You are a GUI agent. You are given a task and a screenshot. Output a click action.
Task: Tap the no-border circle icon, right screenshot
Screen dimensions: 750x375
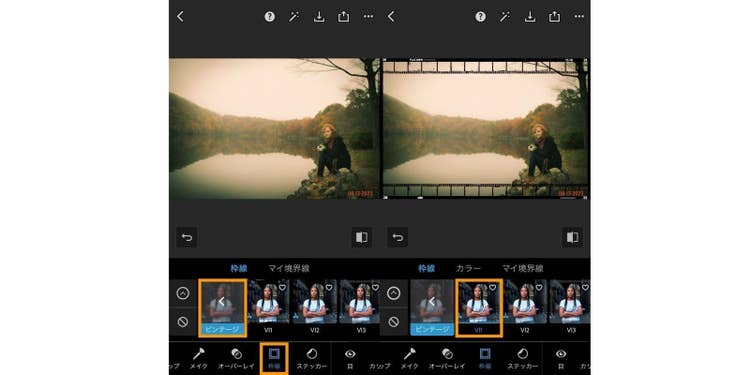tap(394, 322)
